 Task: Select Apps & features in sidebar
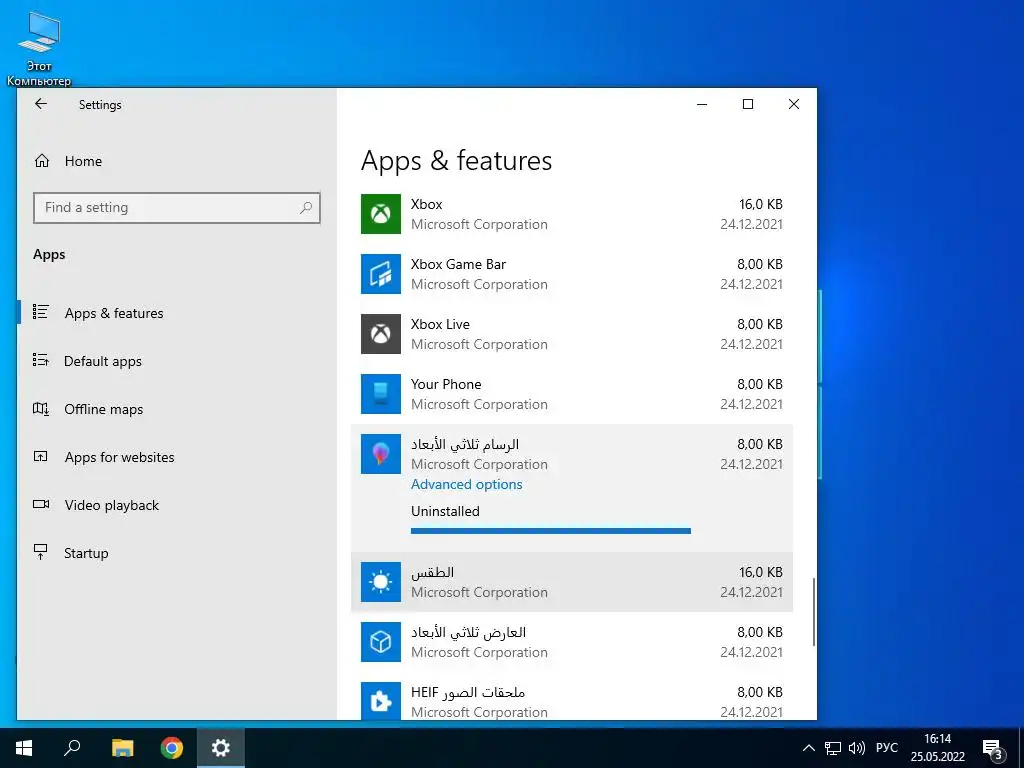pos(114,313)
